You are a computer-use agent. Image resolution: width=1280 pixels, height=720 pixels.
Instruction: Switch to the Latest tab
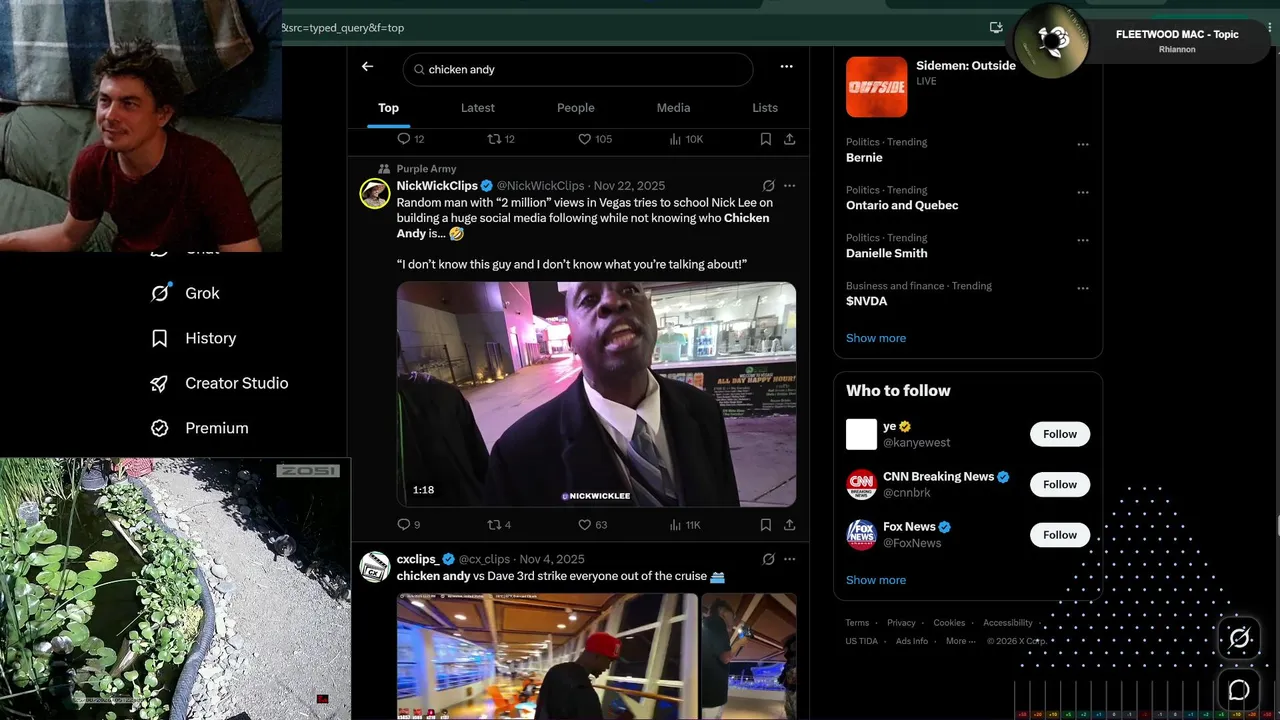tap(478, 108)
